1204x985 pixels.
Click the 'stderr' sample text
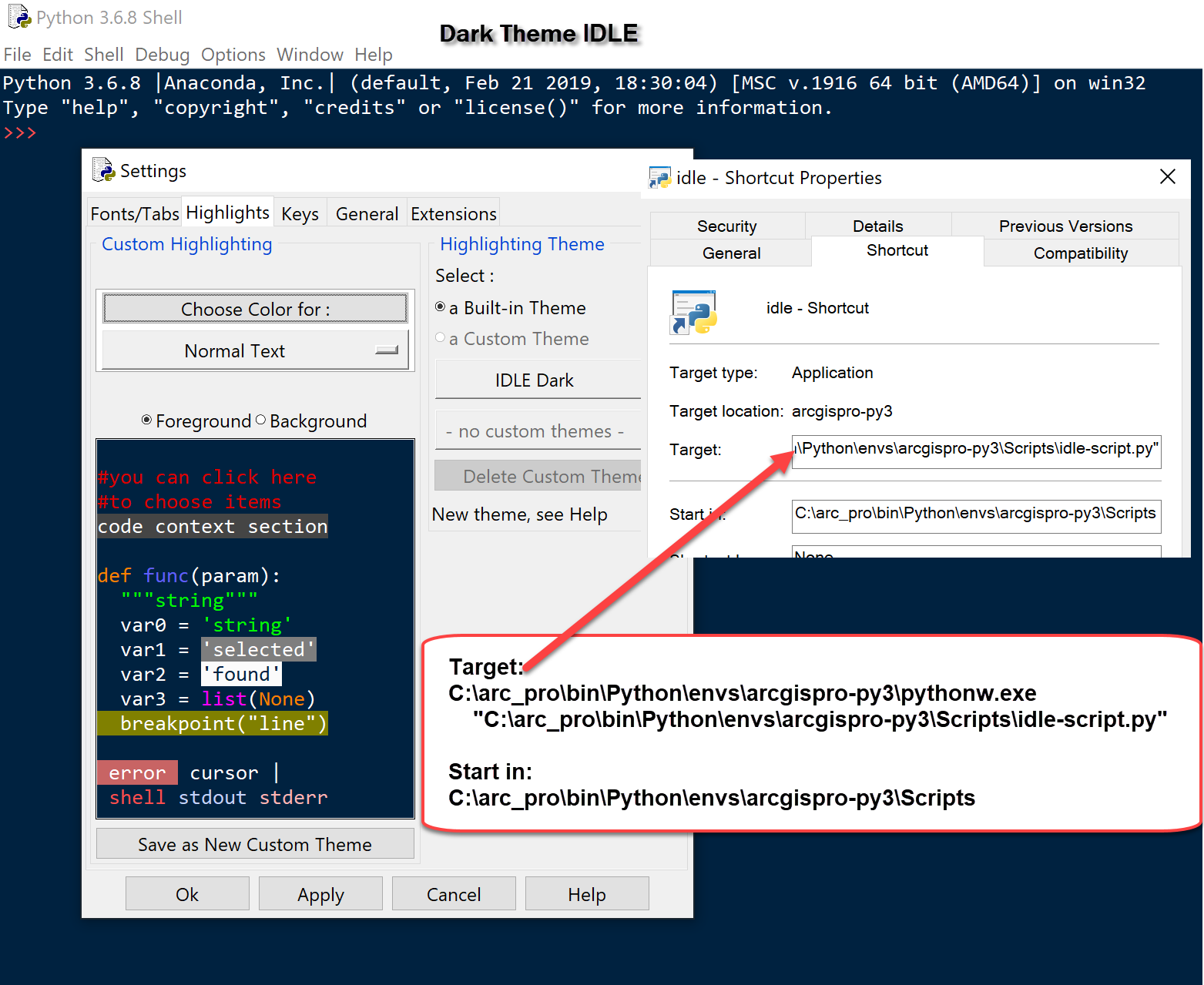pyautogui.click(x=293, y=797)
